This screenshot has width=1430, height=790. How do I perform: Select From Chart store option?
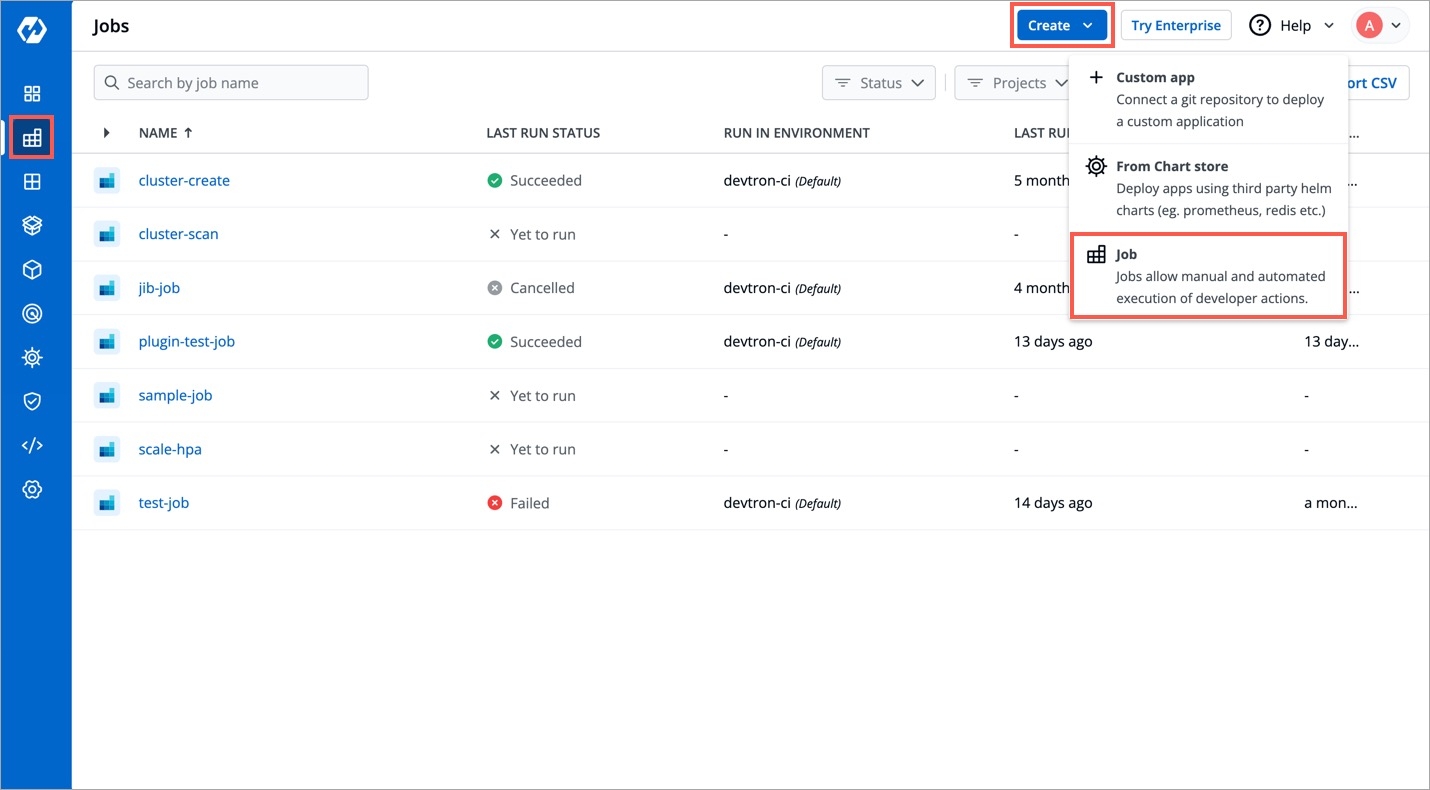(x=1208, y=188)
